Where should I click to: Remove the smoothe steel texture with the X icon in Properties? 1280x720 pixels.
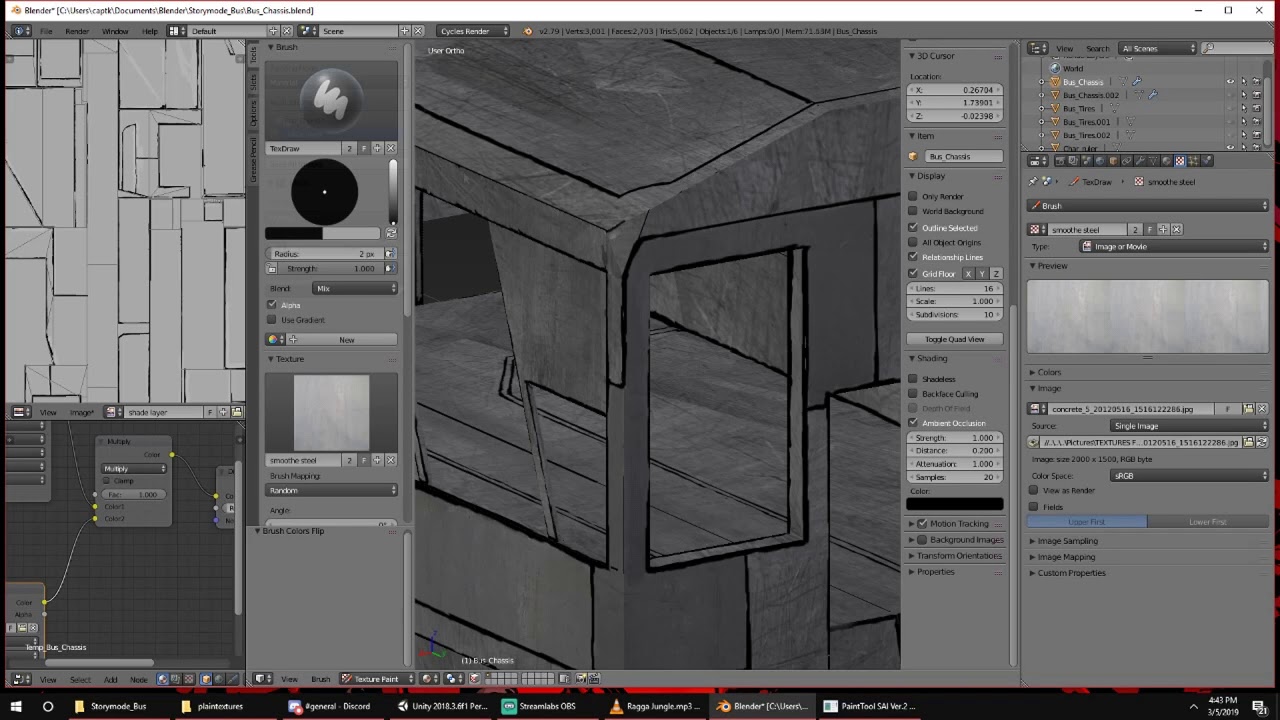1176,230
